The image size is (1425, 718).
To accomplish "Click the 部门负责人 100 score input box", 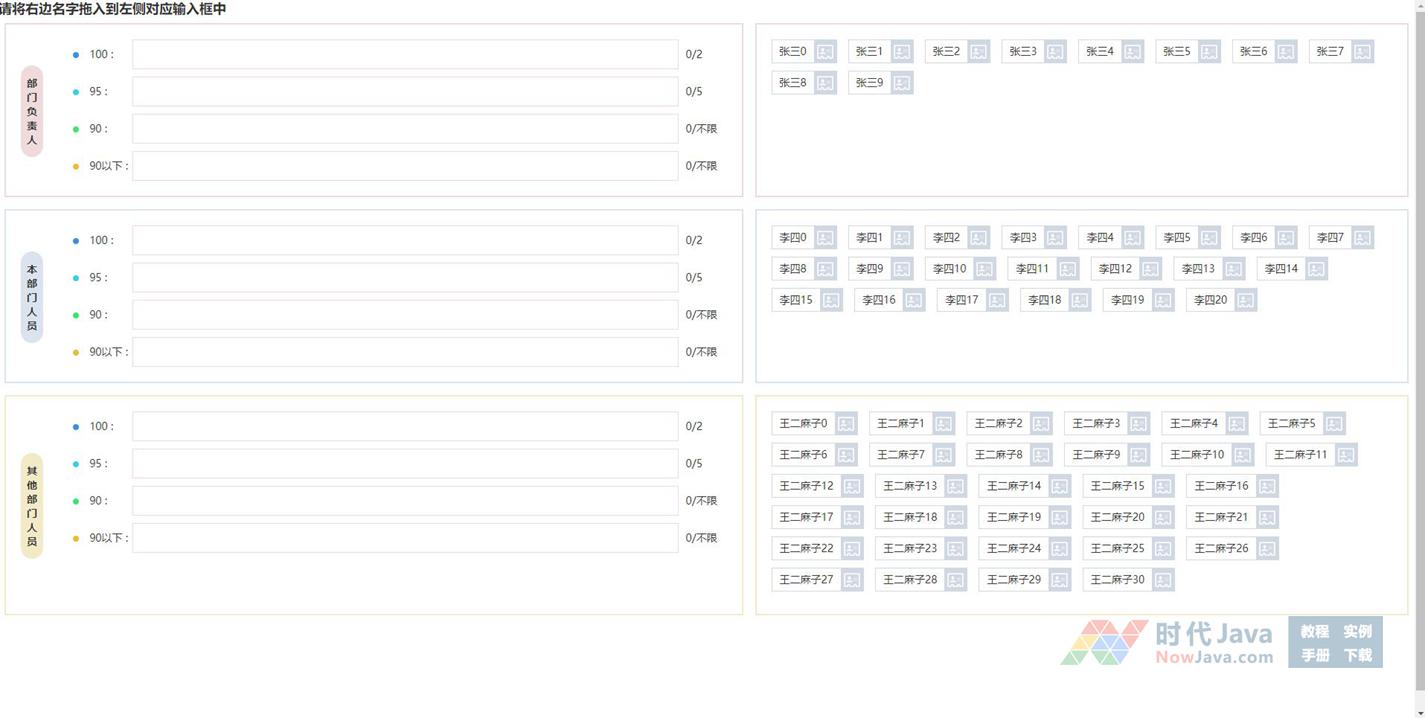I will click(x=405, y=54).
